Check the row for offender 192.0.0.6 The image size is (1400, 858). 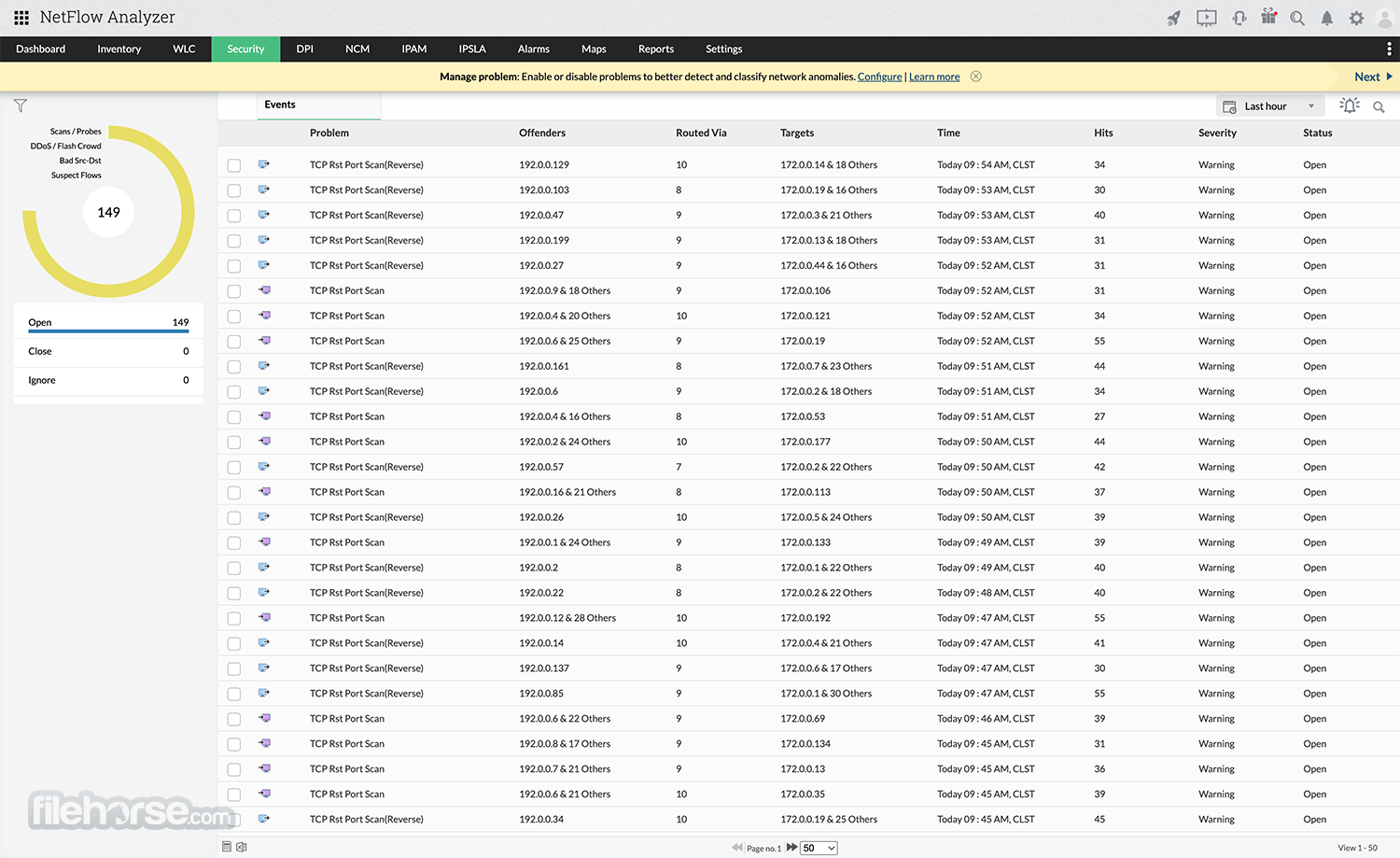click(234, 392)
